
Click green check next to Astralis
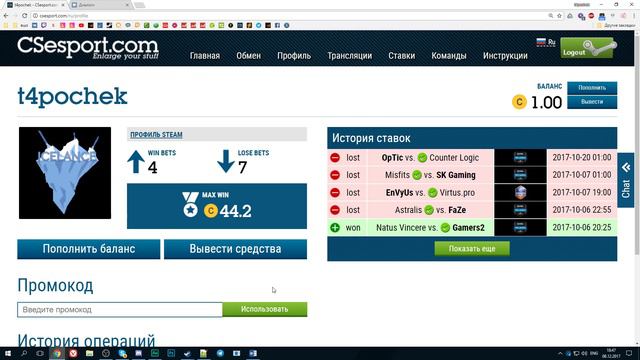[429, 210]
